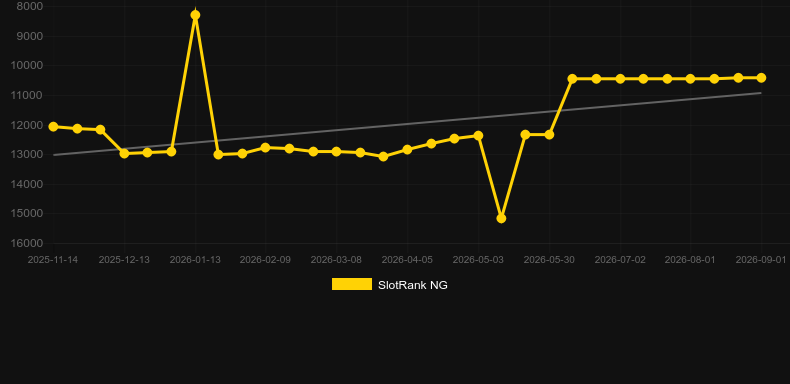Image resolution: width=790 pixels, height=384 pixels.
Task: Click the 10000 y-axis value
Action: click(x=27, y=66)
